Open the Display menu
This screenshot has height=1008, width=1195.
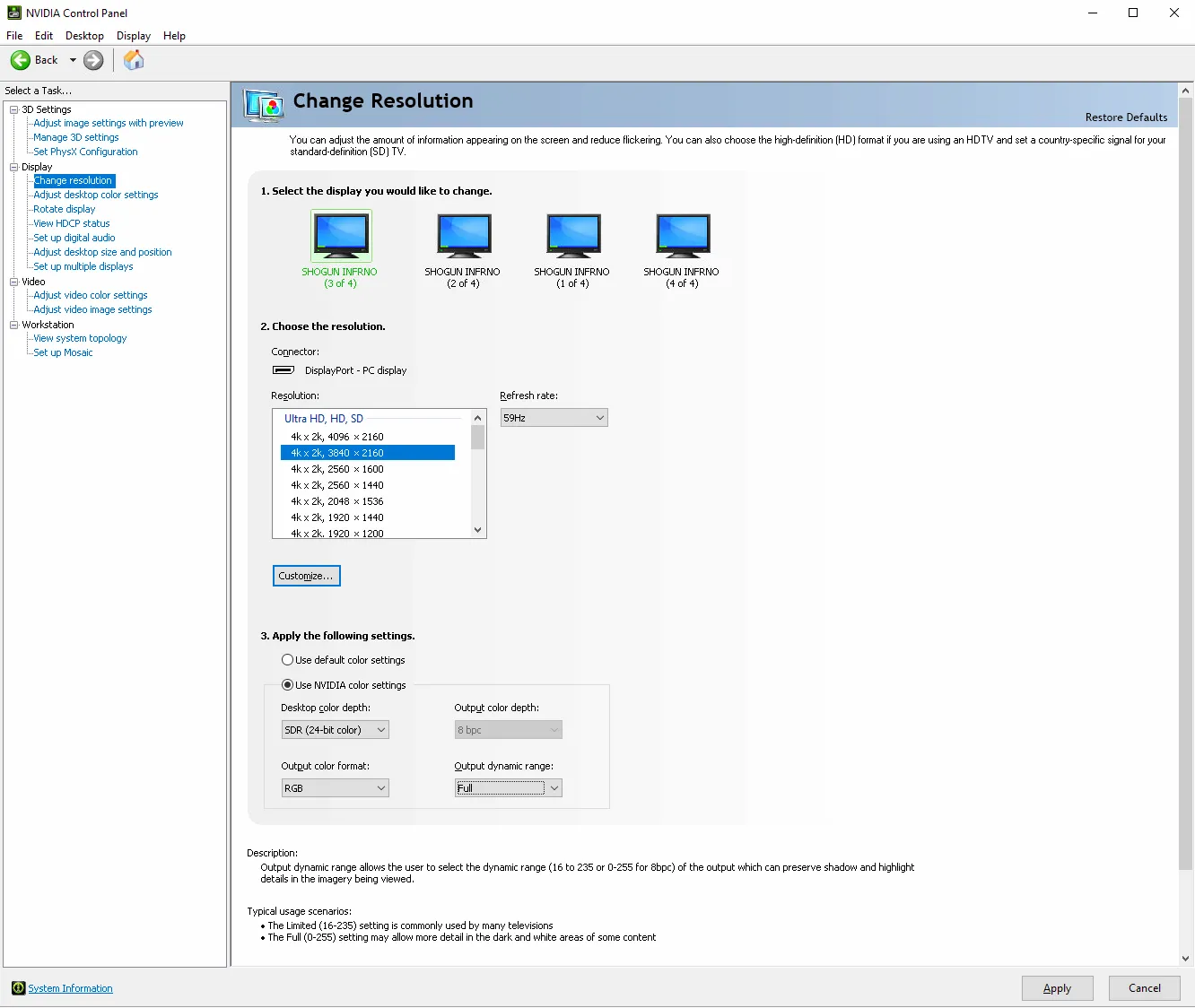(134, 36)
